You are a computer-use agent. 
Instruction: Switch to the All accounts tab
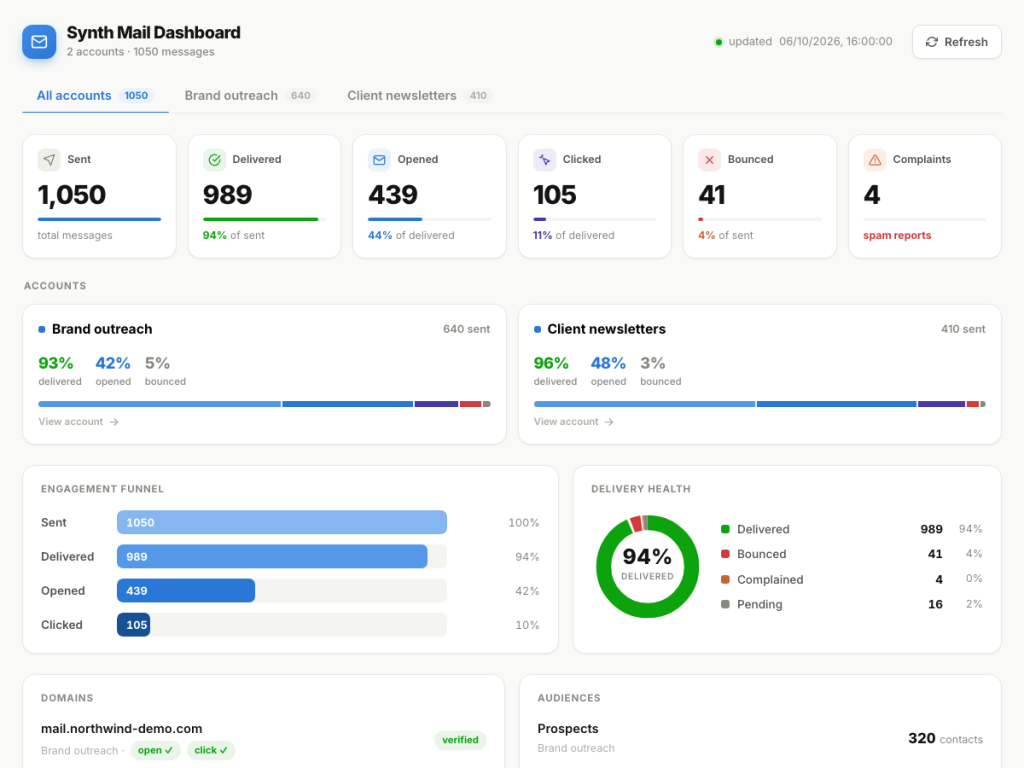(x=95, y=95)
